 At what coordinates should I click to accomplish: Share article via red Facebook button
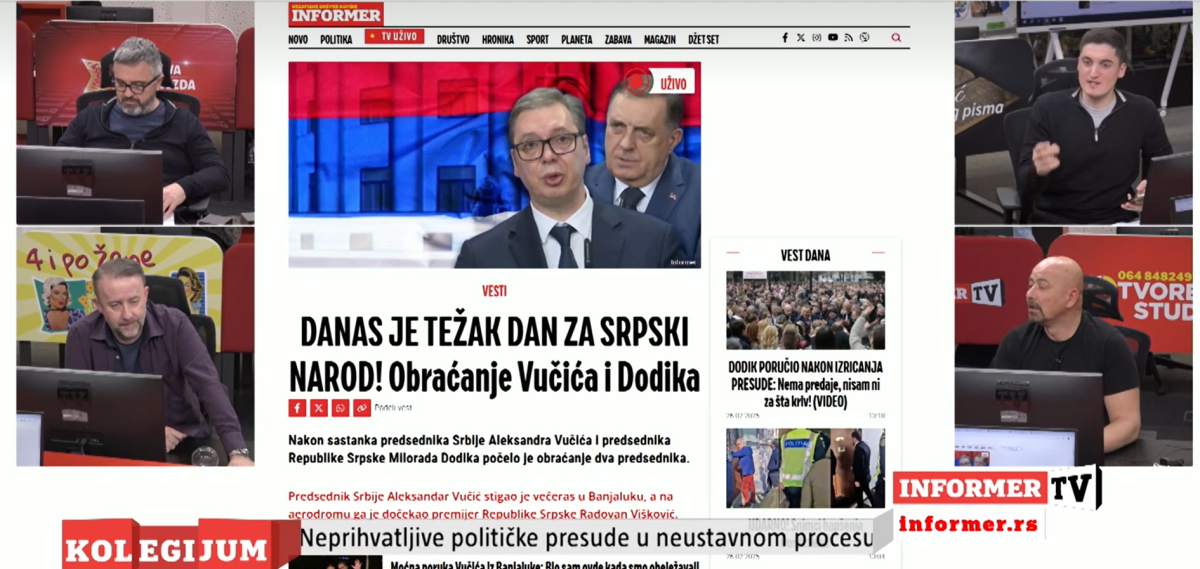(297, 408)
